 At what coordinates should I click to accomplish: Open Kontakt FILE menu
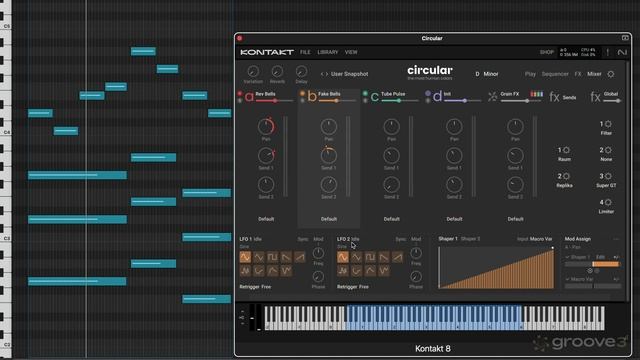click(305, 52)
